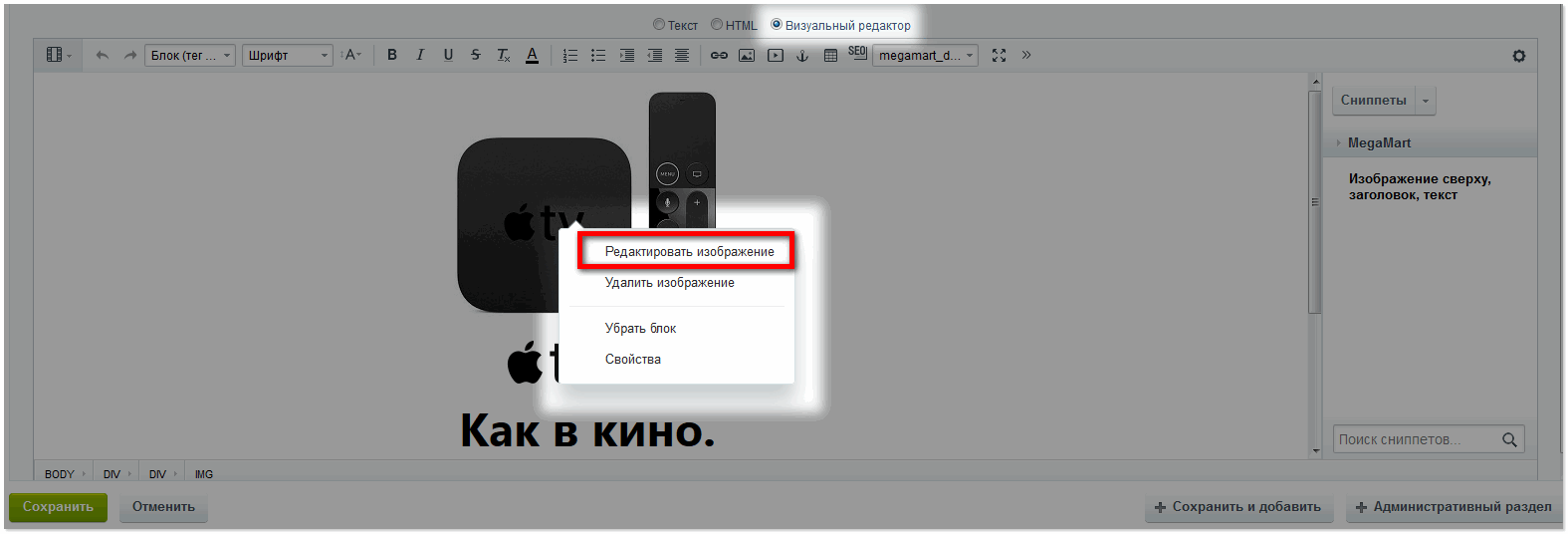Open the Шрифт font dropdown

click(288, 55)
